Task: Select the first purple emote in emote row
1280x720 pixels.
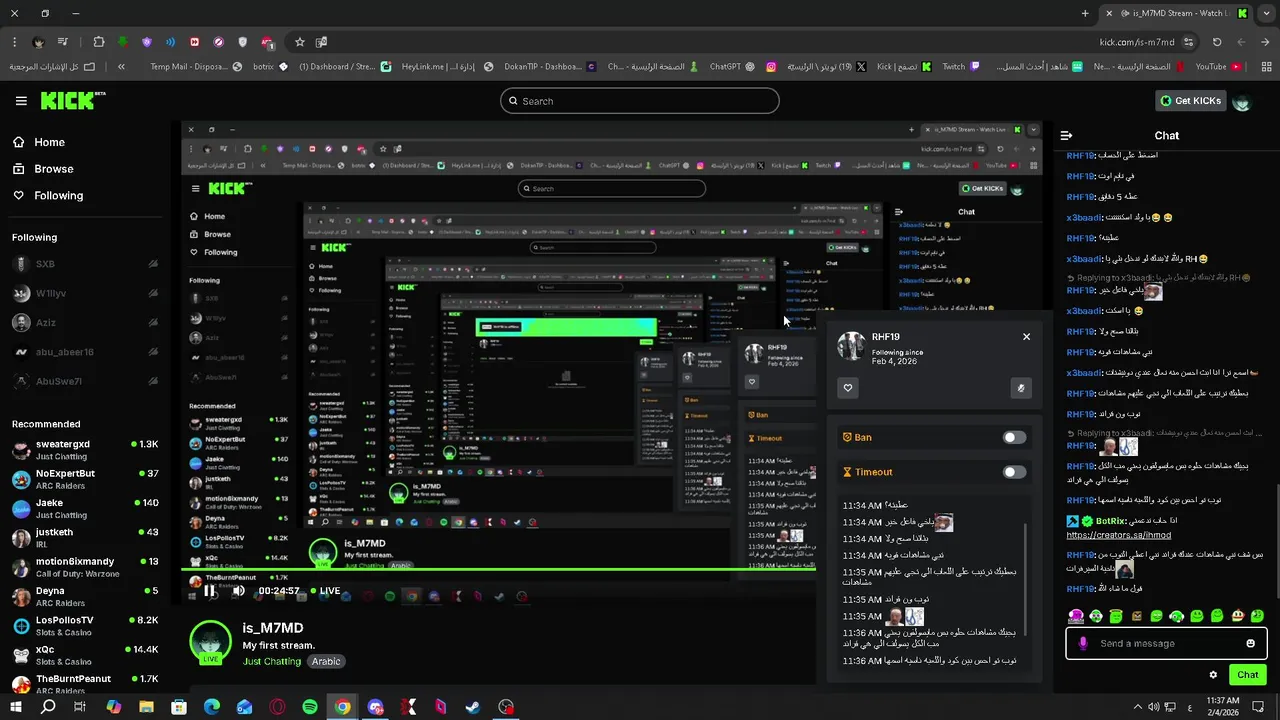Action: pos(1076,616)
